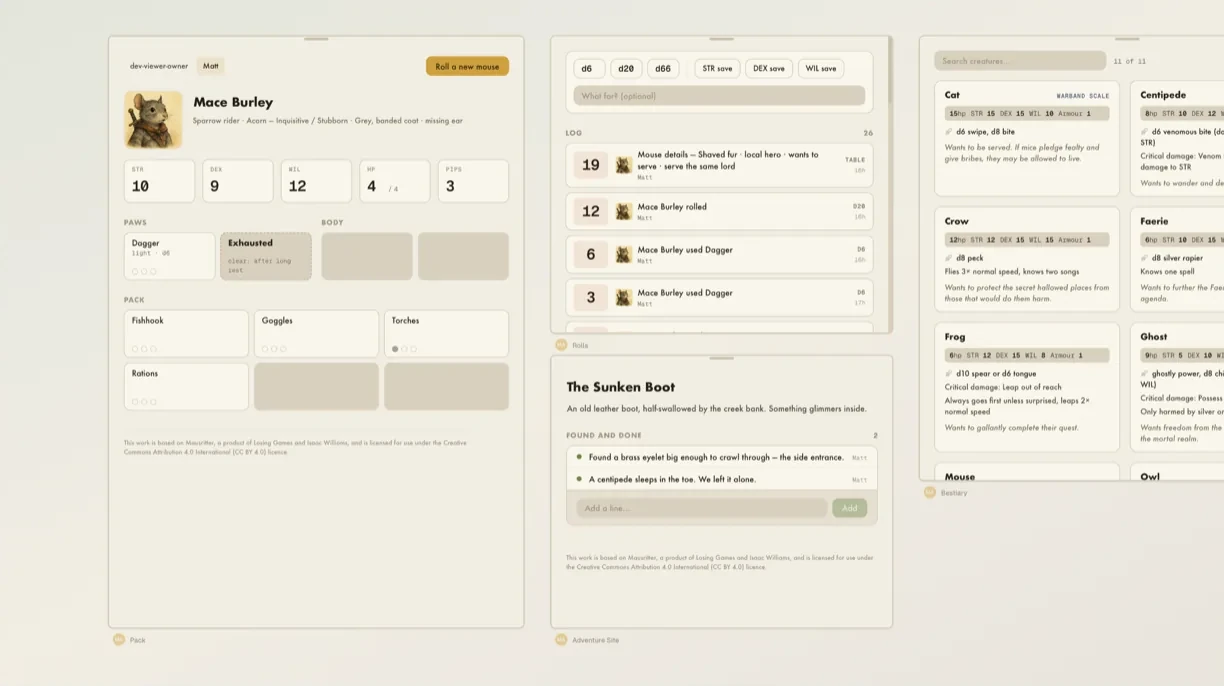Click mouse avatar in the 6 log entry
This screenshot has height=686, width=1224.
[x=623, y=255]
